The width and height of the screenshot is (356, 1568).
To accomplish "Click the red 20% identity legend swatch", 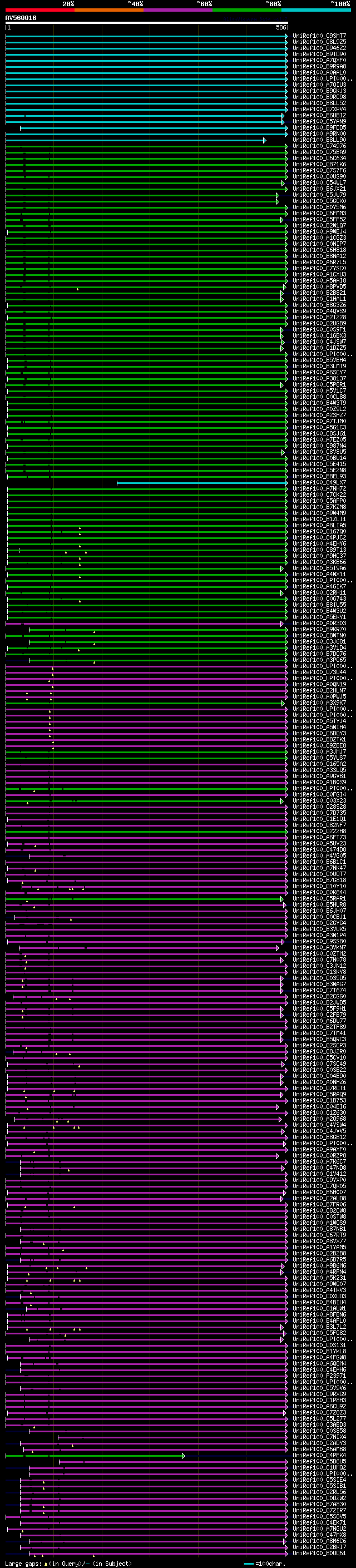I will pyautogui.click(x=40, y=11).
